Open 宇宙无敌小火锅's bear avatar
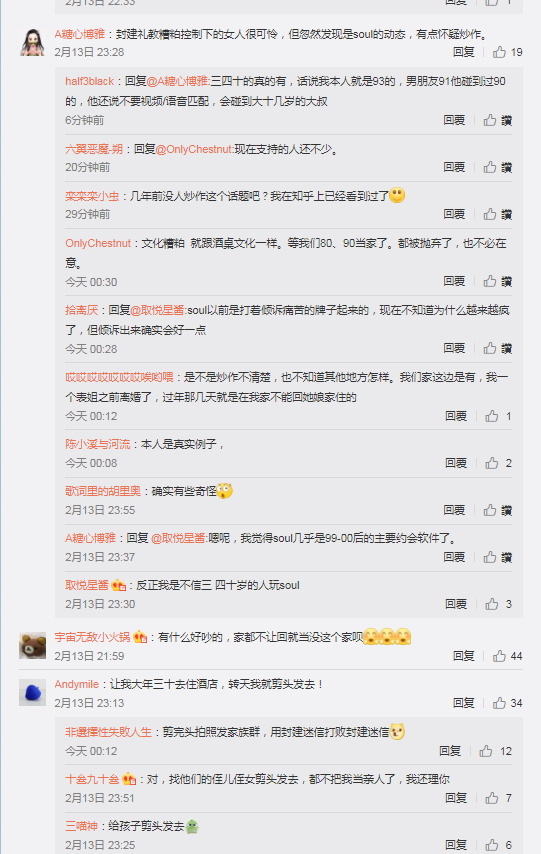This screenshot has height=854, width=541. 32,645
